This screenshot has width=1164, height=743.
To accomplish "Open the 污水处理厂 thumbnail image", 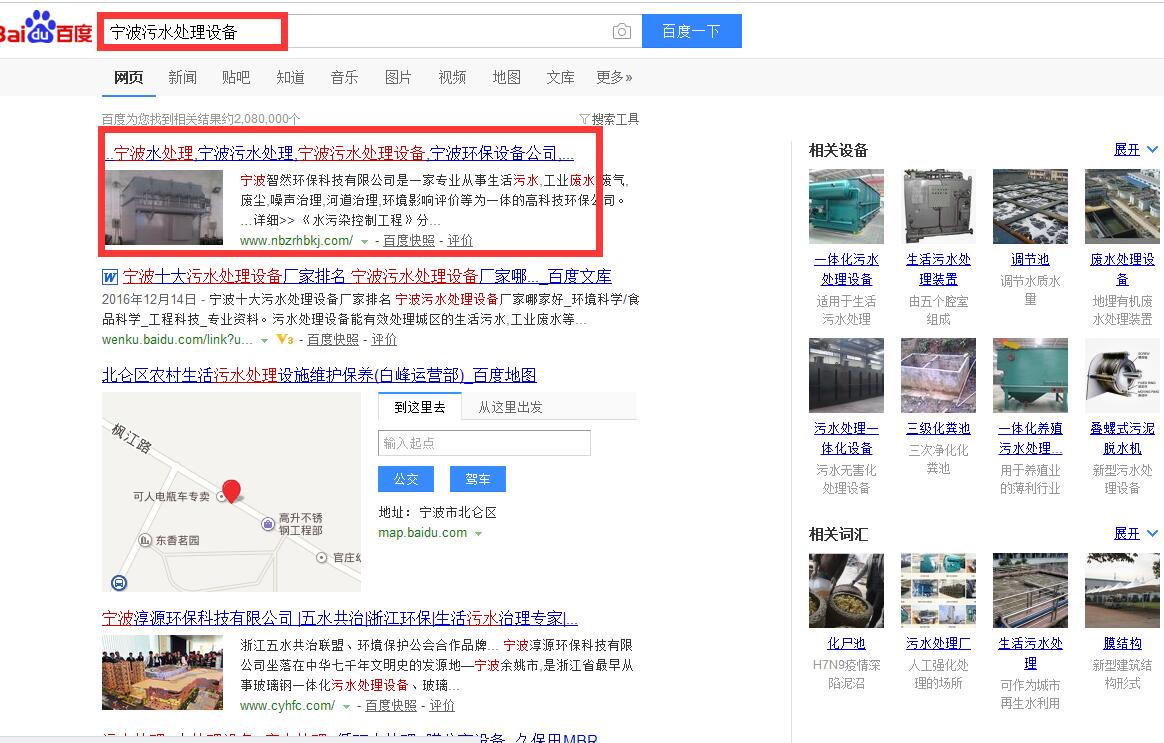I will click(938, 591).
